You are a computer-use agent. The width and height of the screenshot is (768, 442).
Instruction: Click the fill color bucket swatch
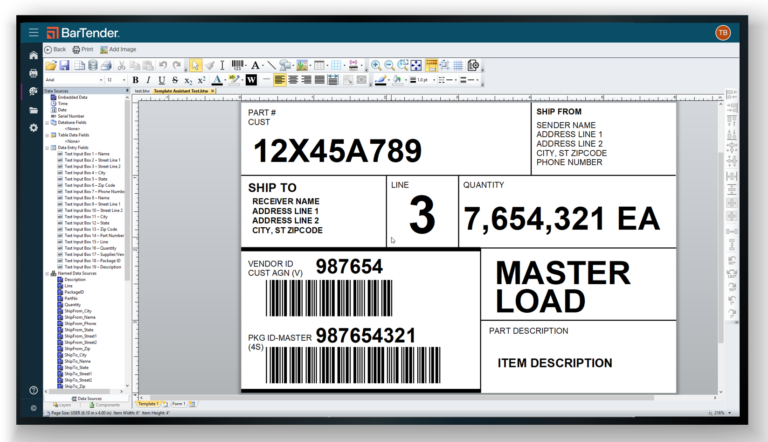click(x=397, y=80)
